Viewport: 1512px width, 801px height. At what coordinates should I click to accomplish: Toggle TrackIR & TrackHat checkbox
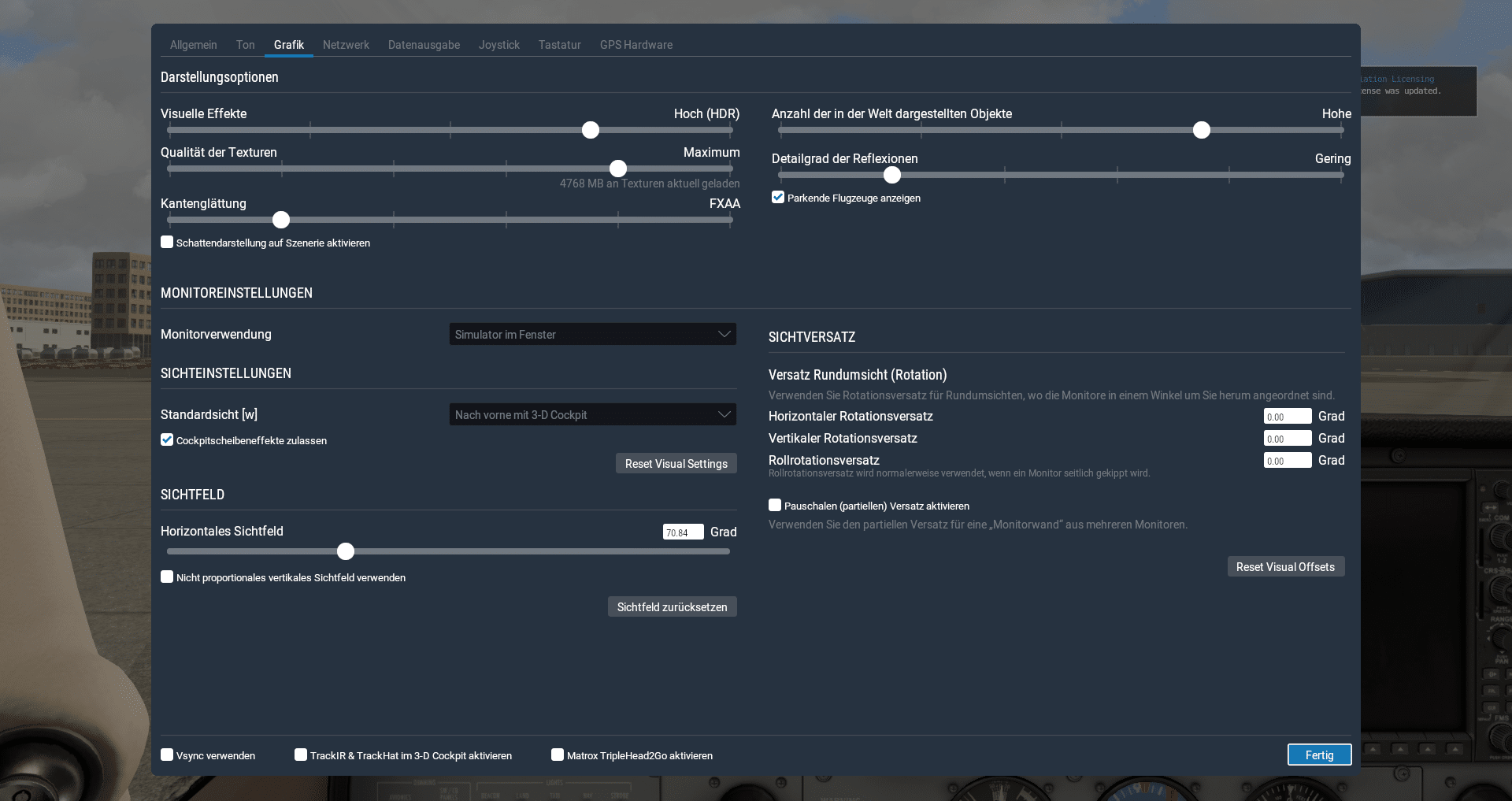(x=301, y=755)
